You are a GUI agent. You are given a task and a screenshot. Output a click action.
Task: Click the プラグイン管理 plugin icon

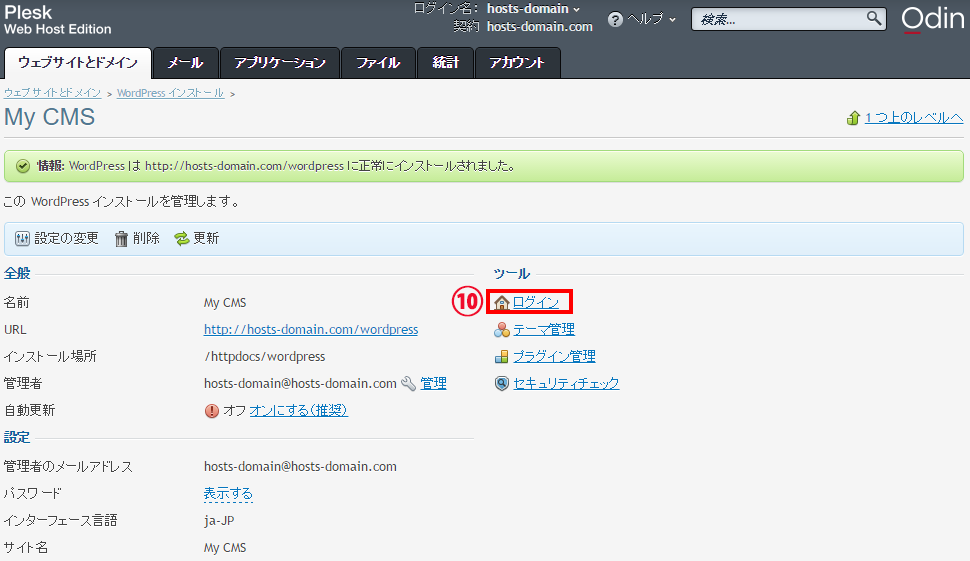[x=502, y=357]
